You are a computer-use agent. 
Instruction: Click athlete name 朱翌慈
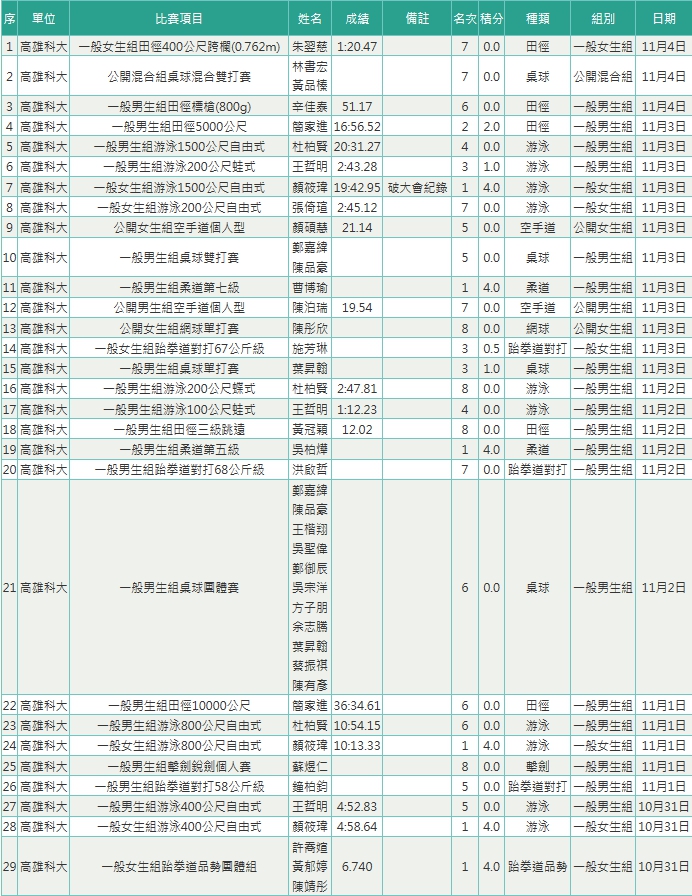coord(310,47)
